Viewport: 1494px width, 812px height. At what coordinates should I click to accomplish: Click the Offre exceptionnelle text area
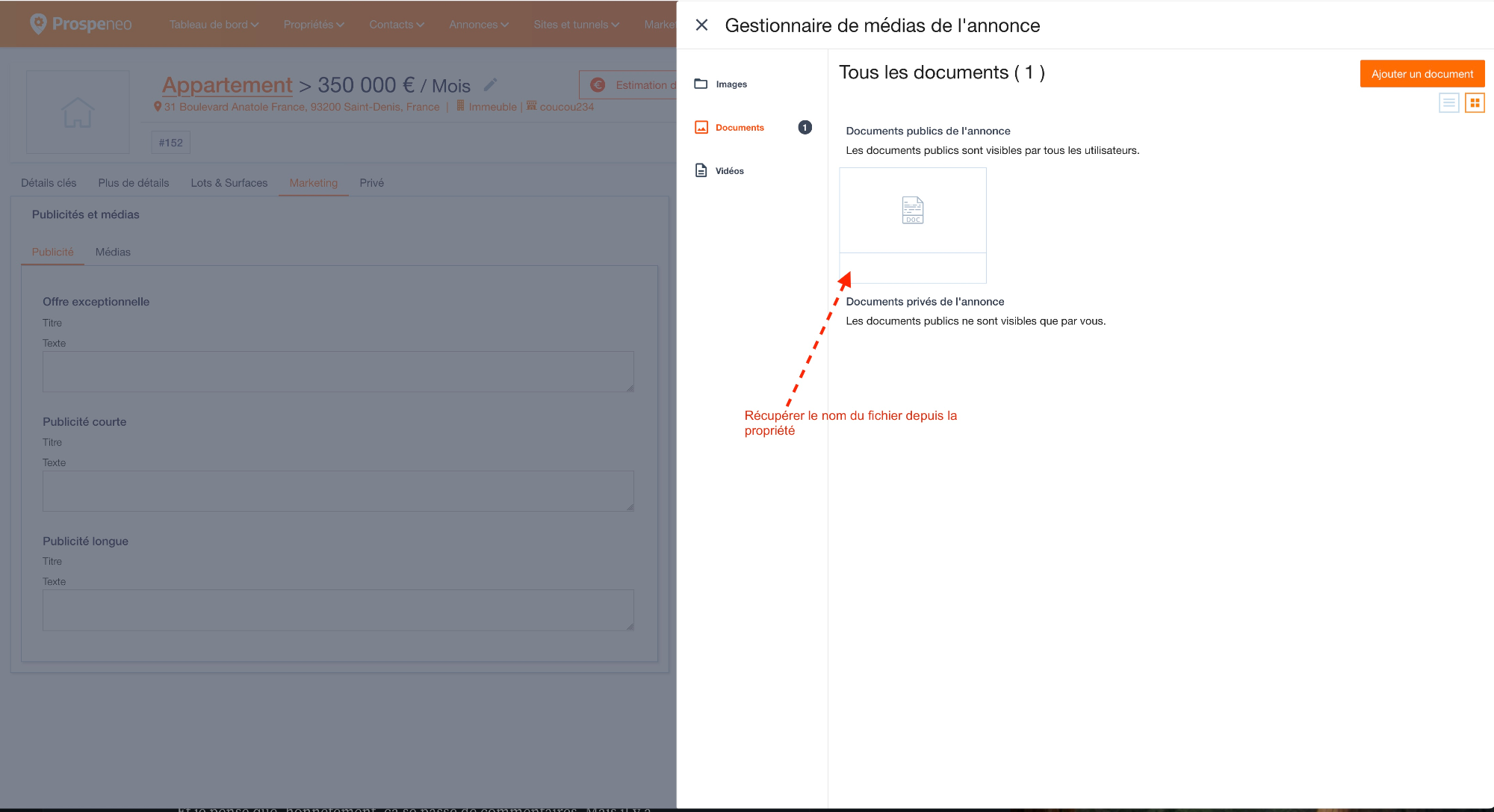[338, 371]
